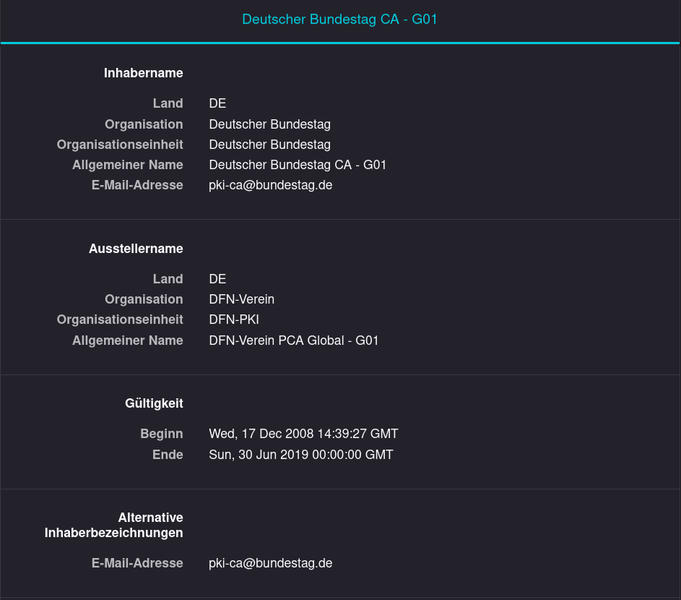Click the Ende label under Gültigkeit
Screen dimensions: 681x600
pos(167,455)
